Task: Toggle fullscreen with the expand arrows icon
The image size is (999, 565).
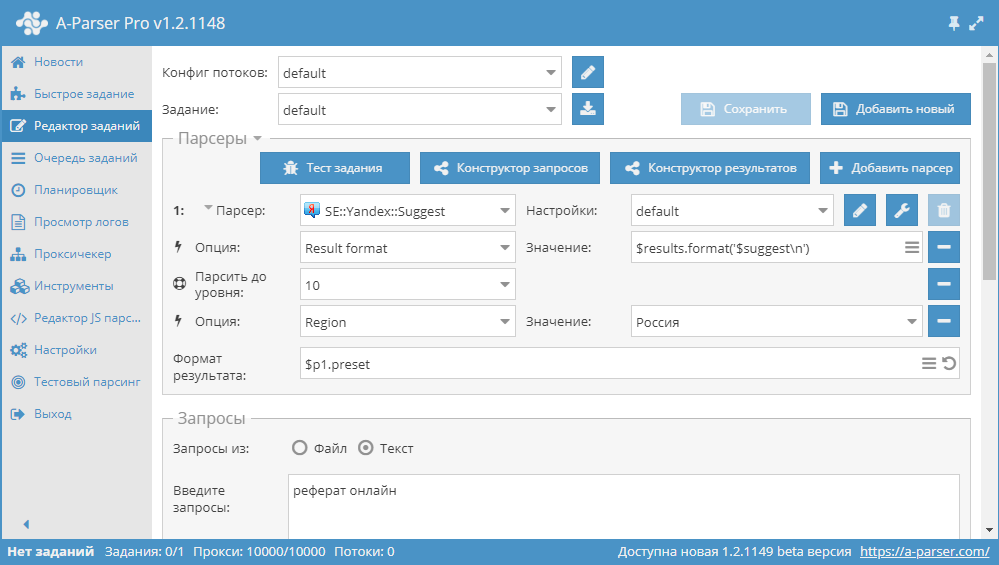Action: pos(976,24)
